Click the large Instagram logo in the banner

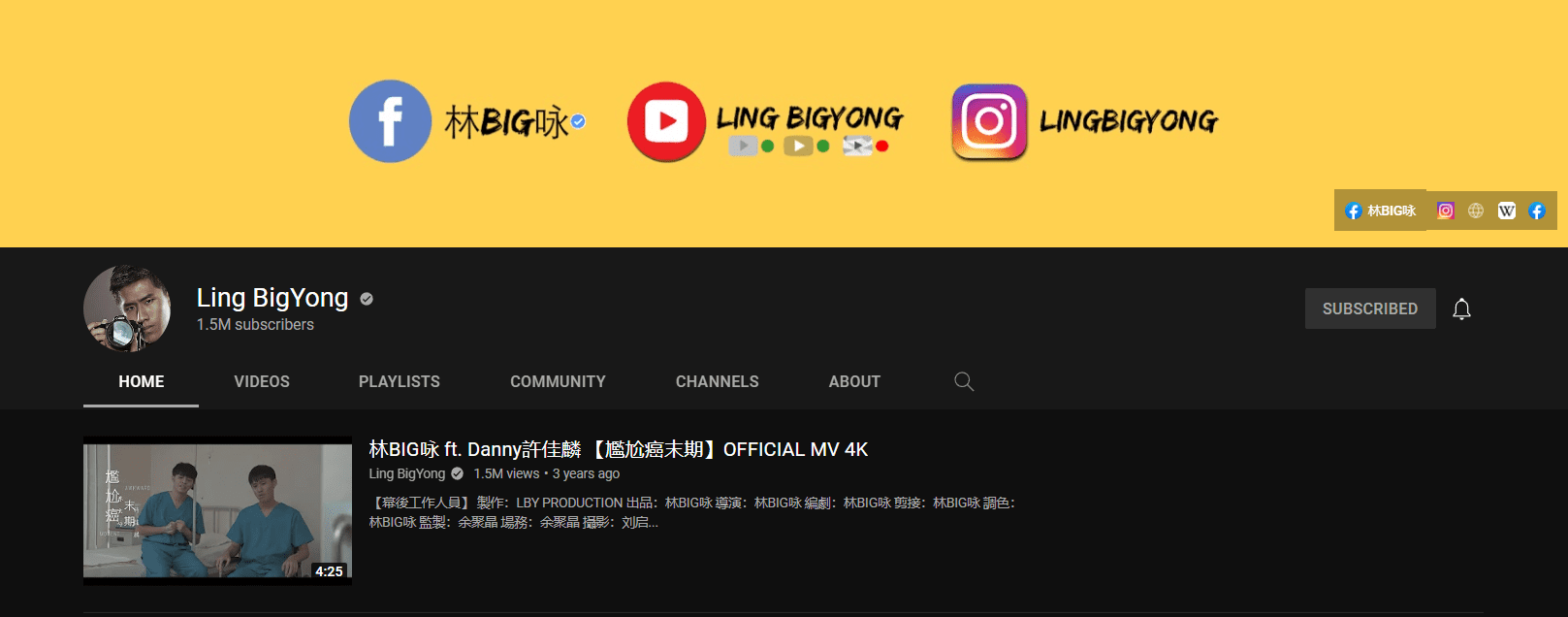(x=989, y=121)
